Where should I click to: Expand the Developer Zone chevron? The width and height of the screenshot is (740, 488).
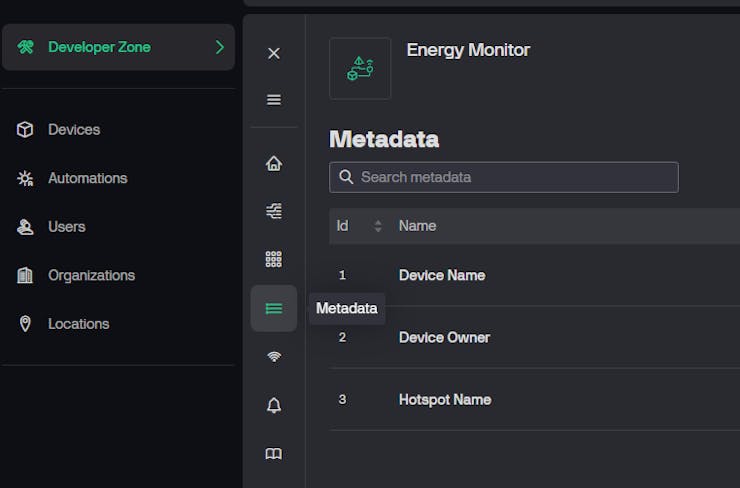tap(220, 47)
